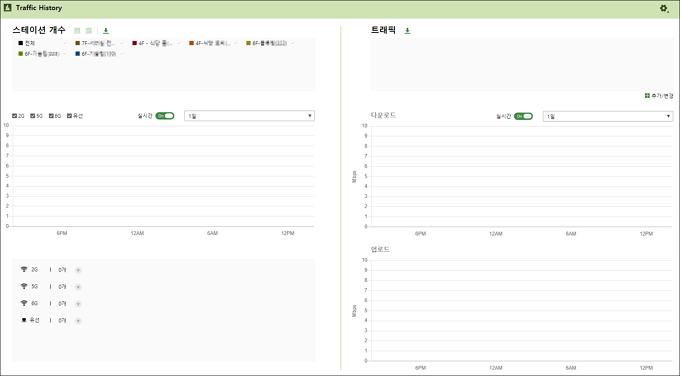Expand the 유선 row arrow in station list

78,321
